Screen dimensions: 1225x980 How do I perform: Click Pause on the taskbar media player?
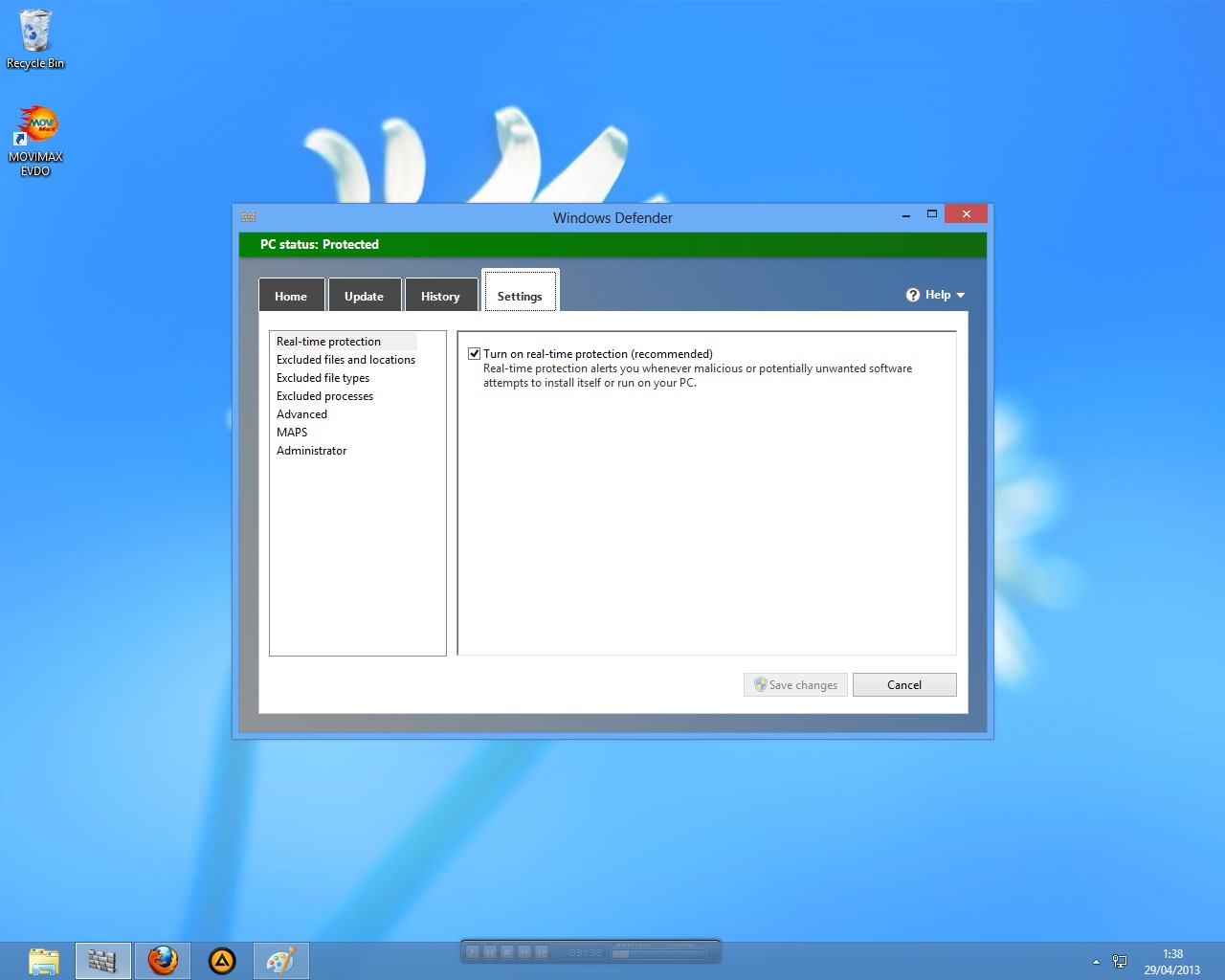coord(490,952)
